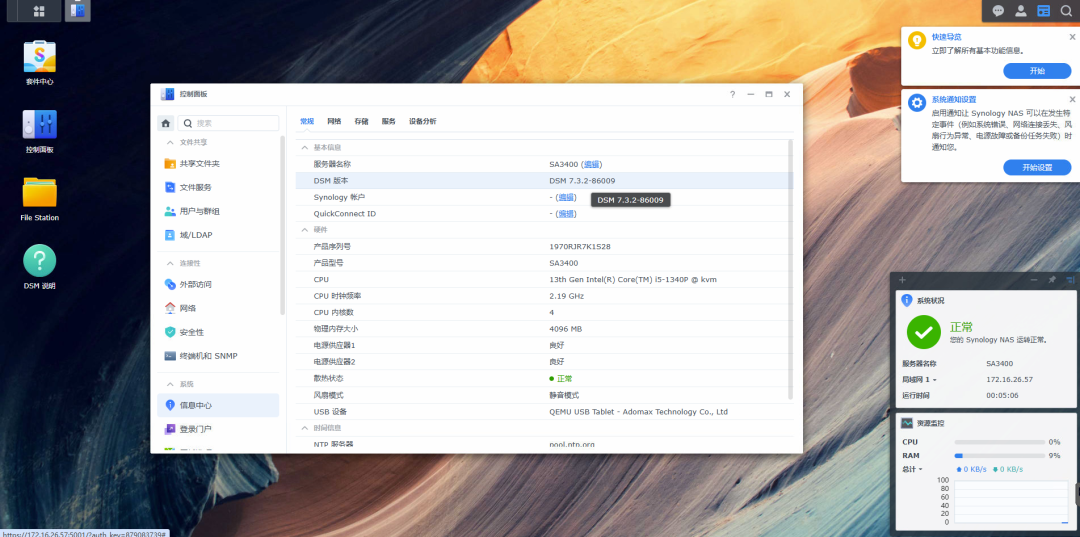Screen dimensions: 1080x537
Task: Open 文件服务 in sidebar
Action: click(x=218, y=187)
